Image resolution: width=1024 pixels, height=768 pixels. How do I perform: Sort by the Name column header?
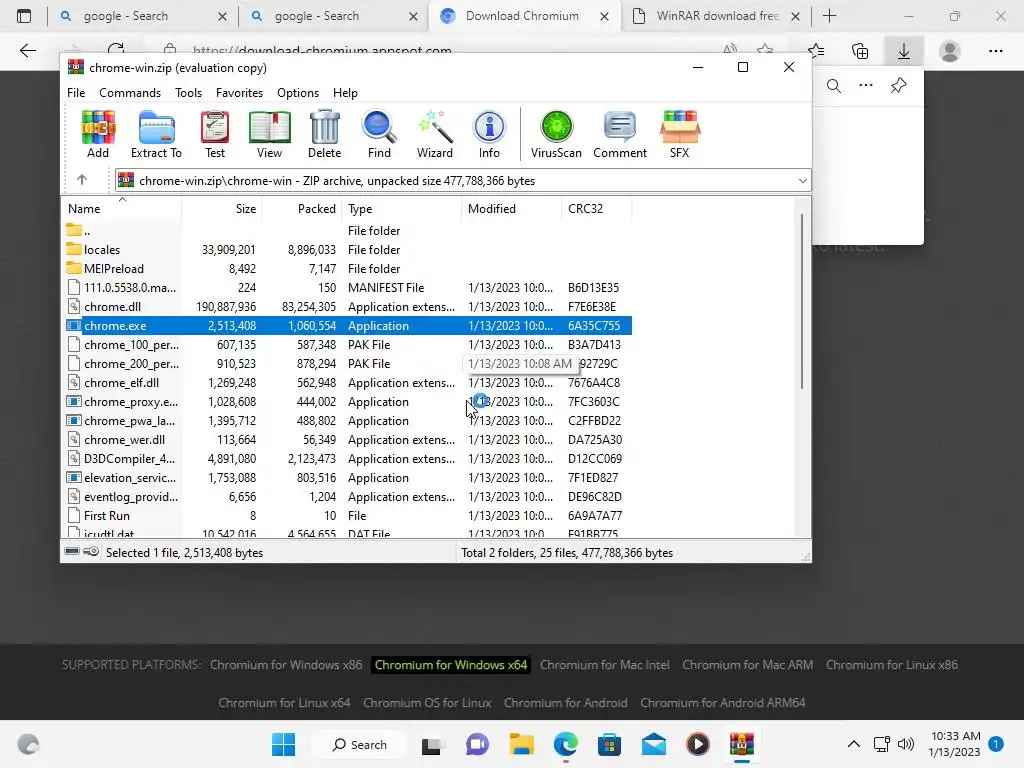pos(121,209)
